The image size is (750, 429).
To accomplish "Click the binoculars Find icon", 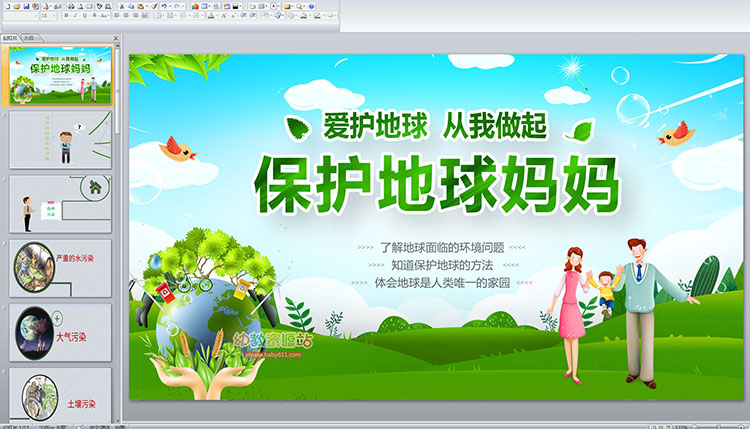I will point(71,7).
